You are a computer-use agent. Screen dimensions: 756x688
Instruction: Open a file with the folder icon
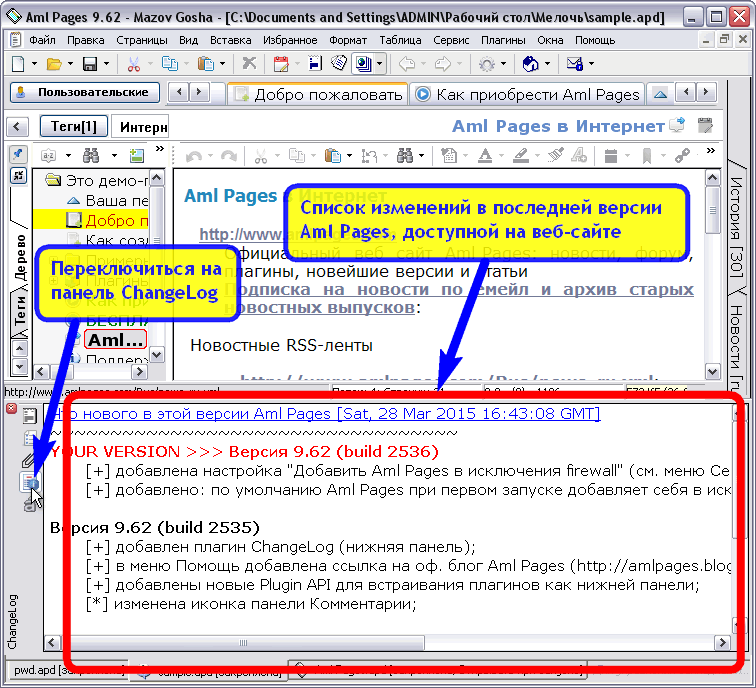(x=54, y=63)
